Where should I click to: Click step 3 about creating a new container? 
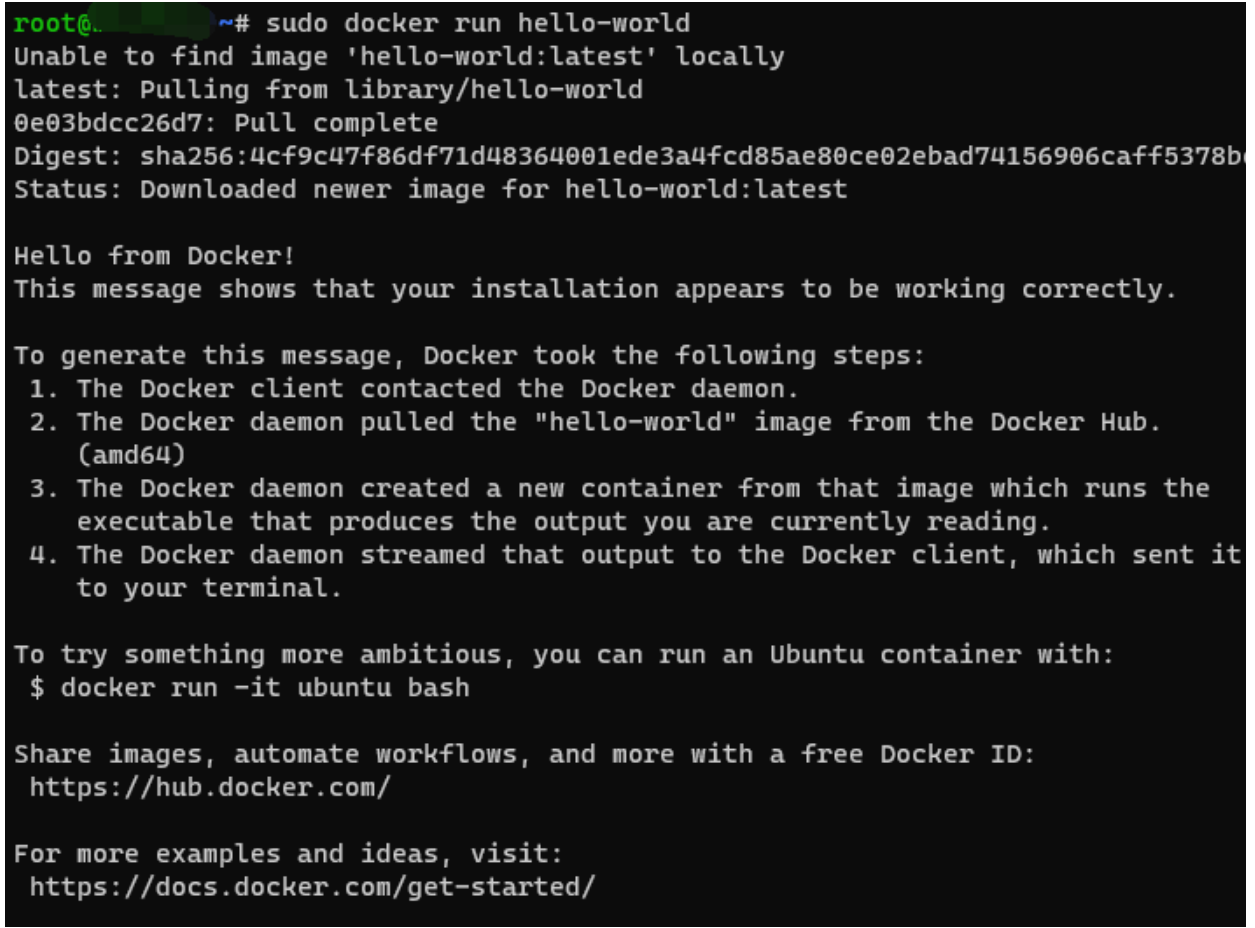coord(642,488)
